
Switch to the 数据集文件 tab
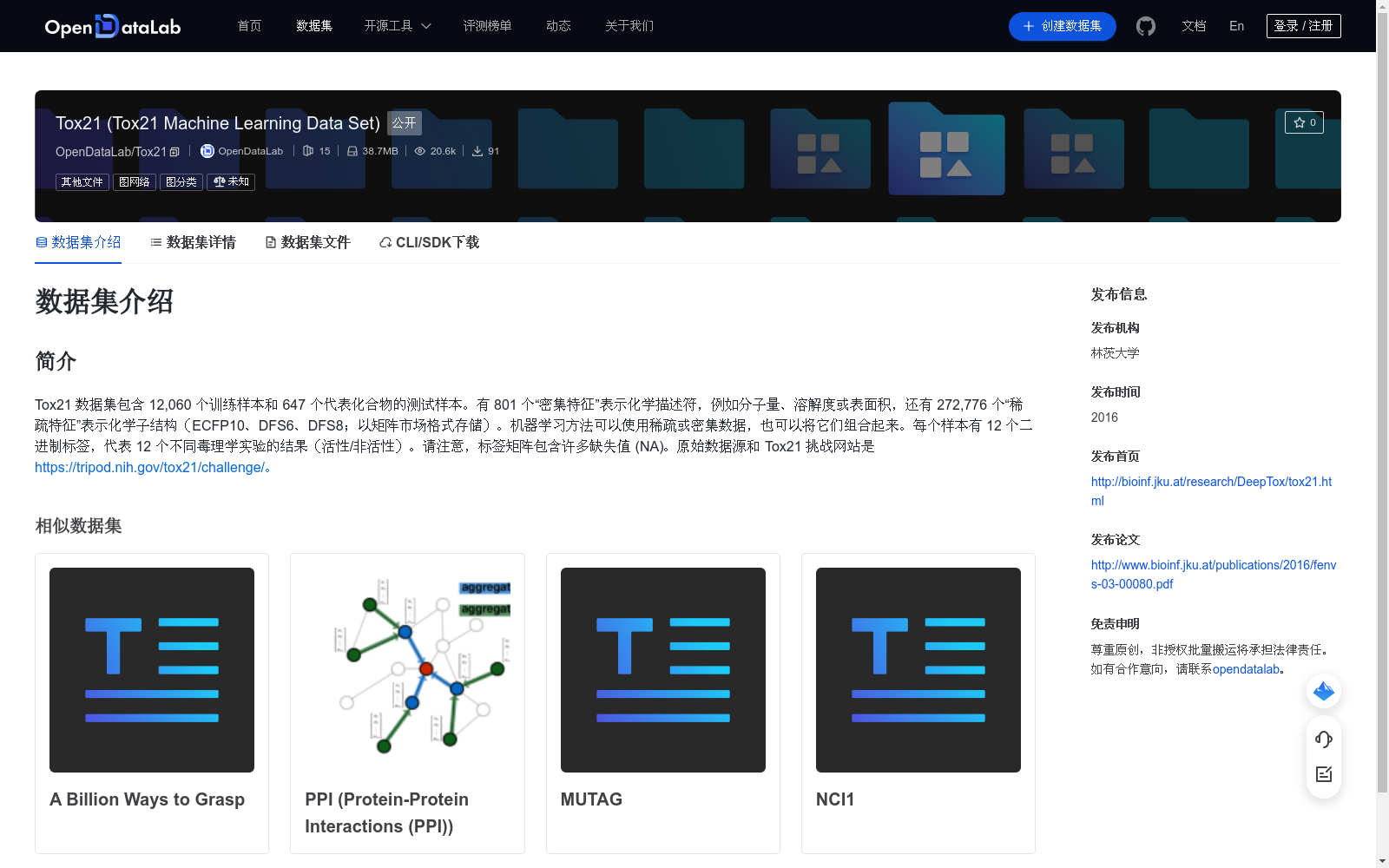pyautogui.click(x=307, y=242)
